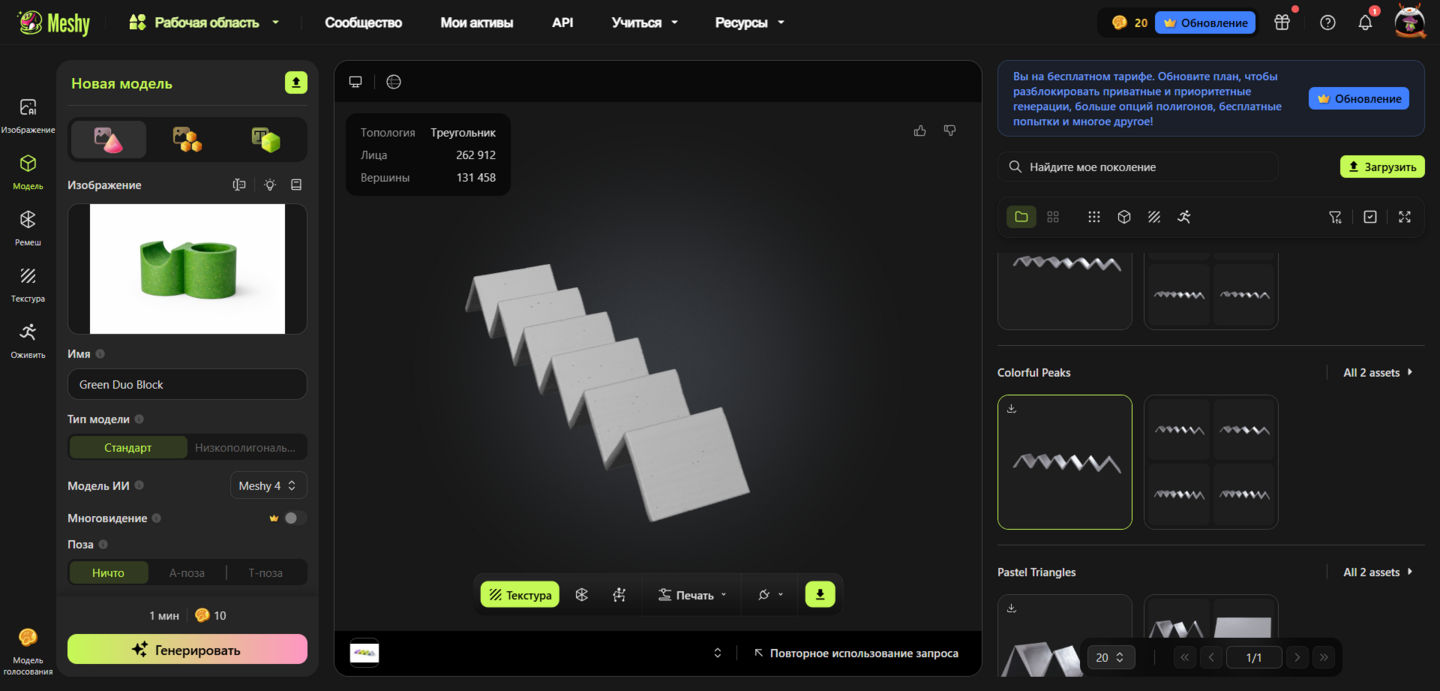The height and width of the screenshot is (691, 1440).
Task: Open the Печать dropdown in viewport toolbar
Action: click(692, 595)
